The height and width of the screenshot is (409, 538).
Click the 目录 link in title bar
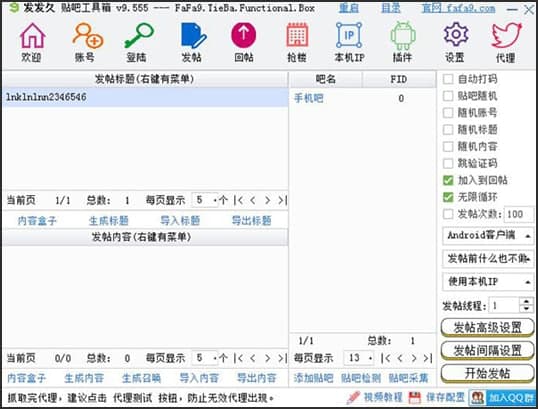391,8
